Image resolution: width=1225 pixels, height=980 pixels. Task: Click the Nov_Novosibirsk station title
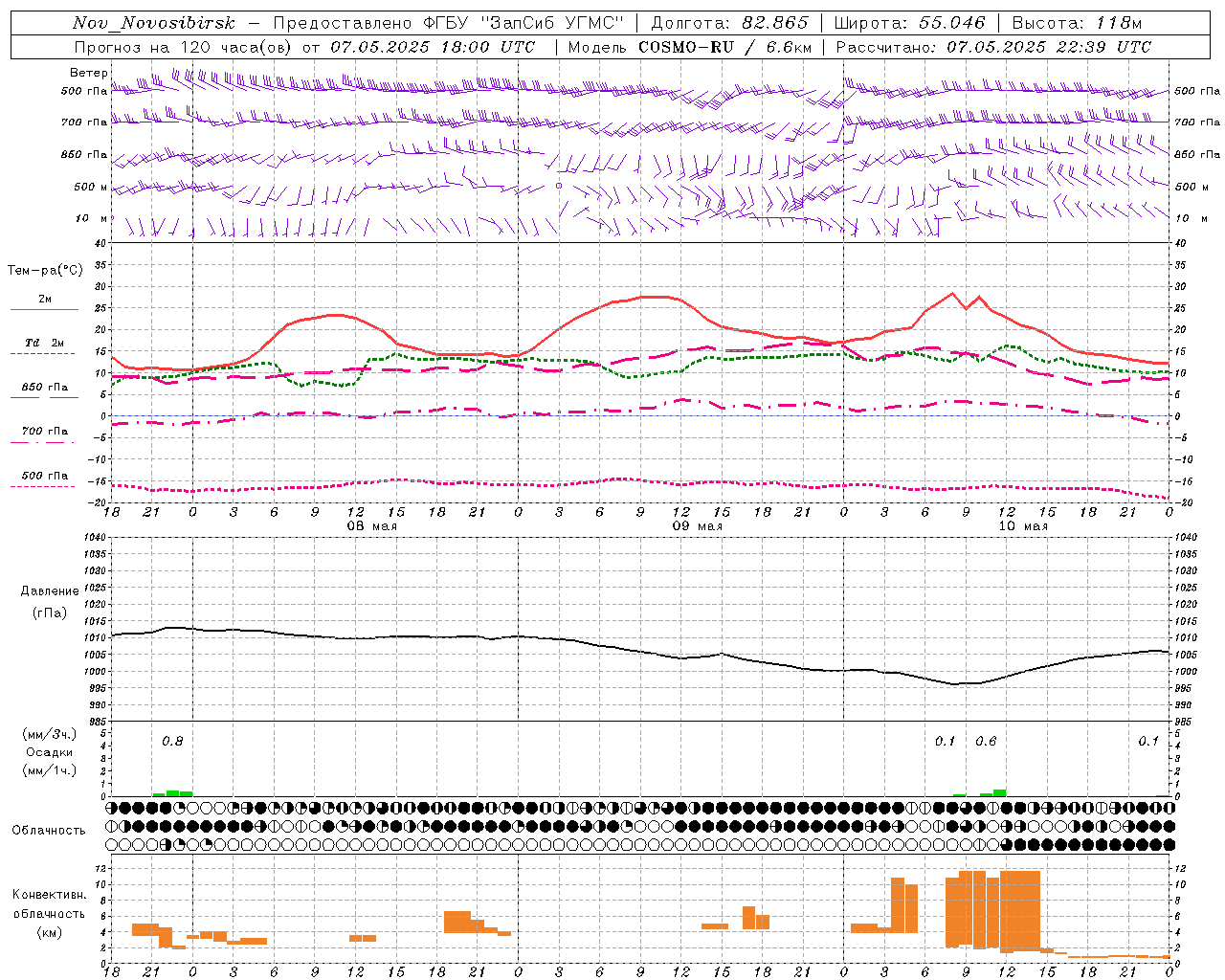pyautogui.click(x=154, y=23)
